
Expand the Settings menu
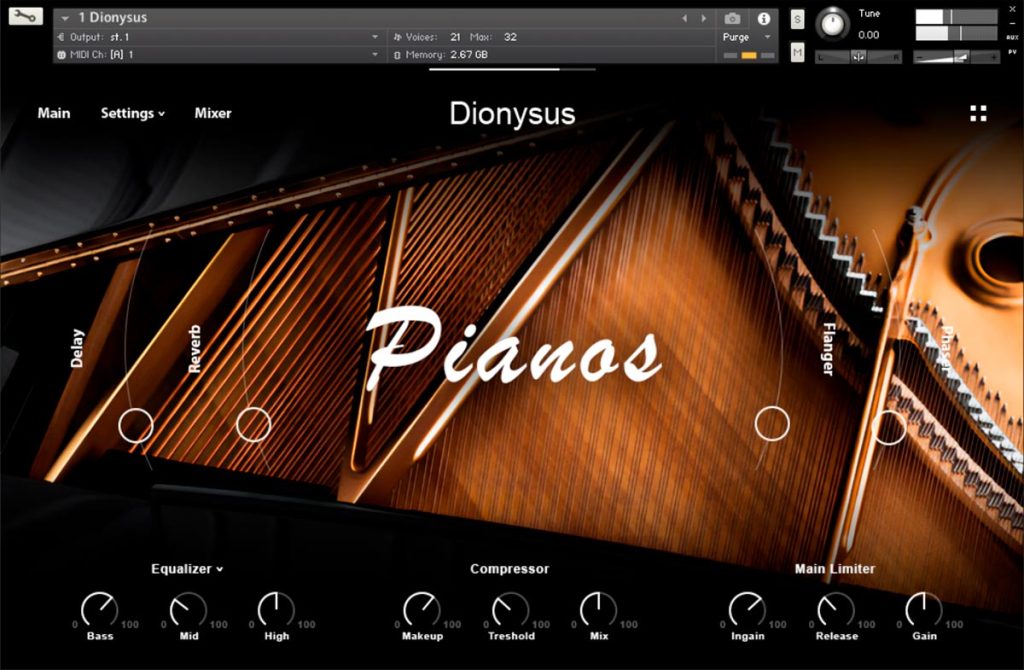tap(133, 113)
